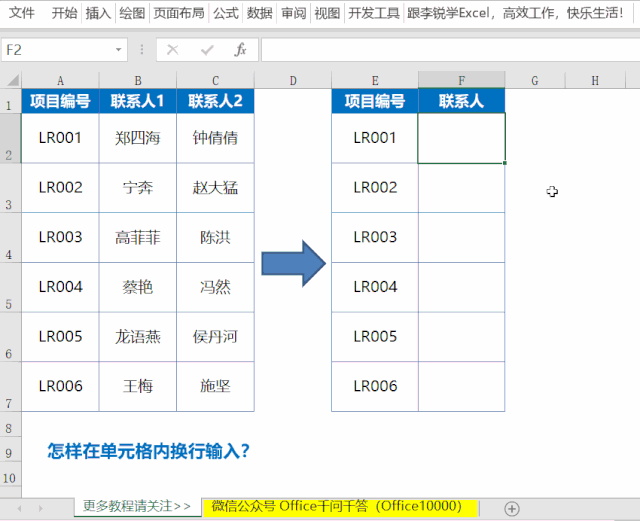
Task: Select column C header
Action: [216, 80]
